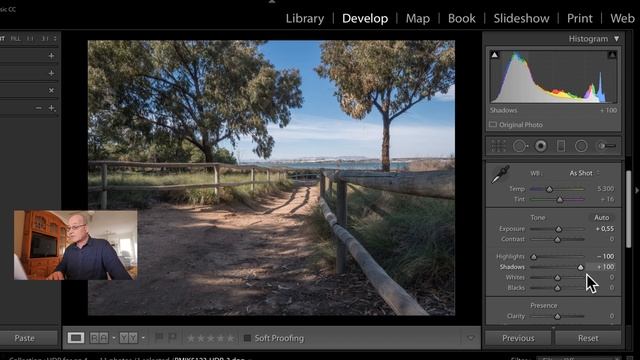Screen dimensions: 640x360
Task: Click the right panel vertical scrollbar
Action: pos(629,209)
